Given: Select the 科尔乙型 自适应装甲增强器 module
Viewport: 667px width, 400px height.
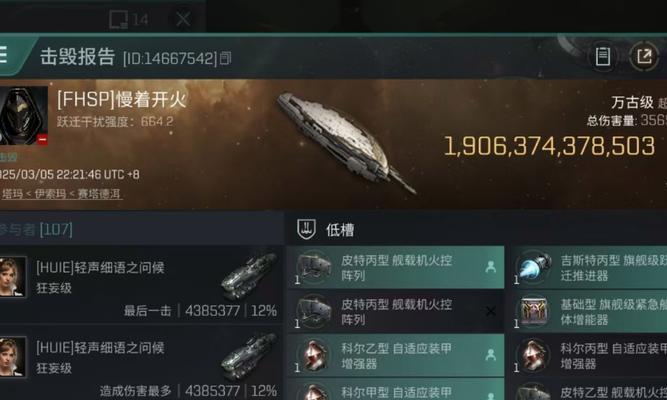Looking at the screenshot, I should click(396, 356).
